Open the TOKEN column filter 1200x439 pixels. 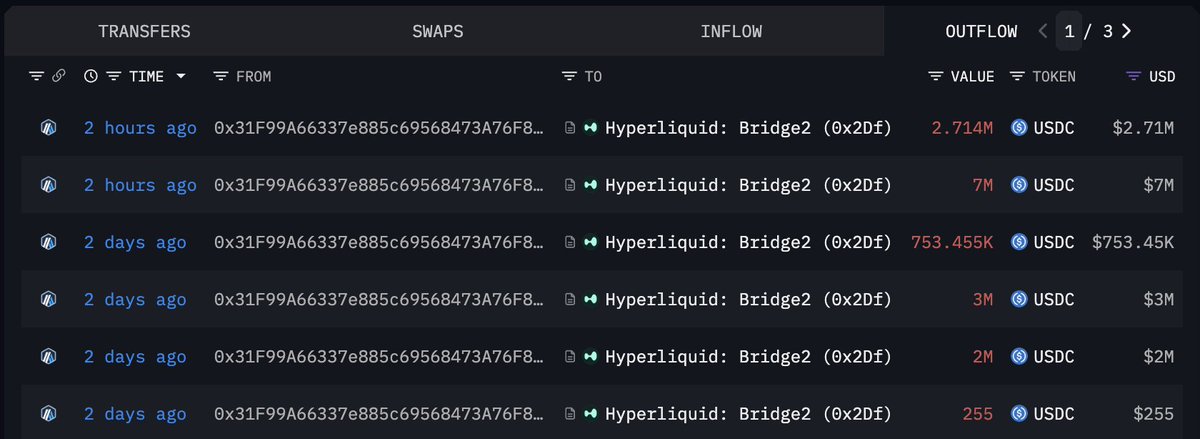point(1017,76)
